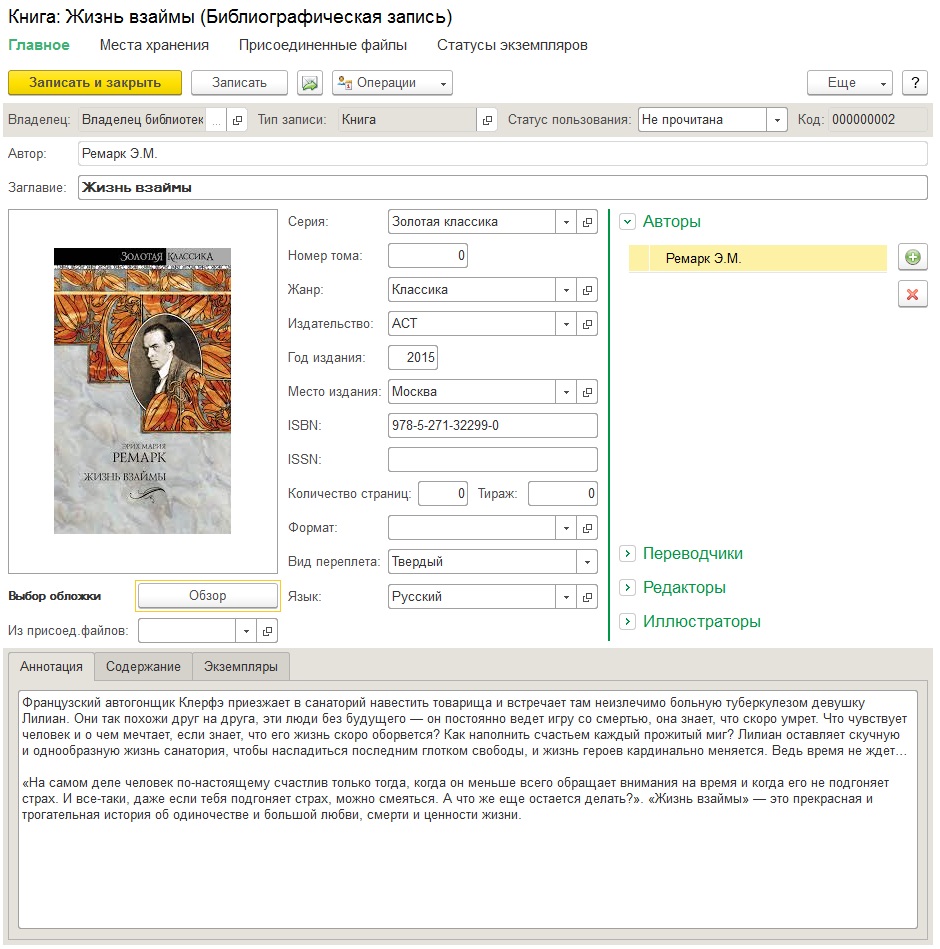Viewport: 940px width, 949px height.
Task: Open the Операции menu
Action: (x=392, y=83)
